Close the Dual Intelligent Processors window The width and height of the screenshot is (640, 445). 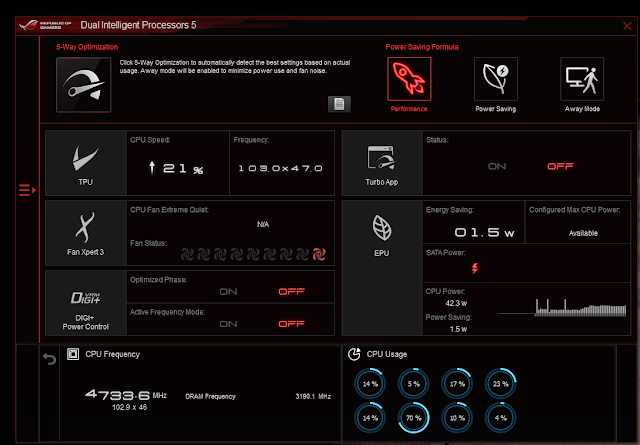click(x=627, y=26)
